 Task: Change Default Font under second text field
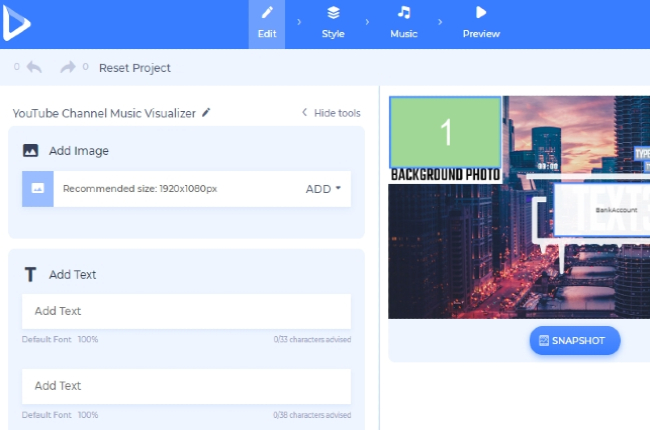click(x=46, y=415)
